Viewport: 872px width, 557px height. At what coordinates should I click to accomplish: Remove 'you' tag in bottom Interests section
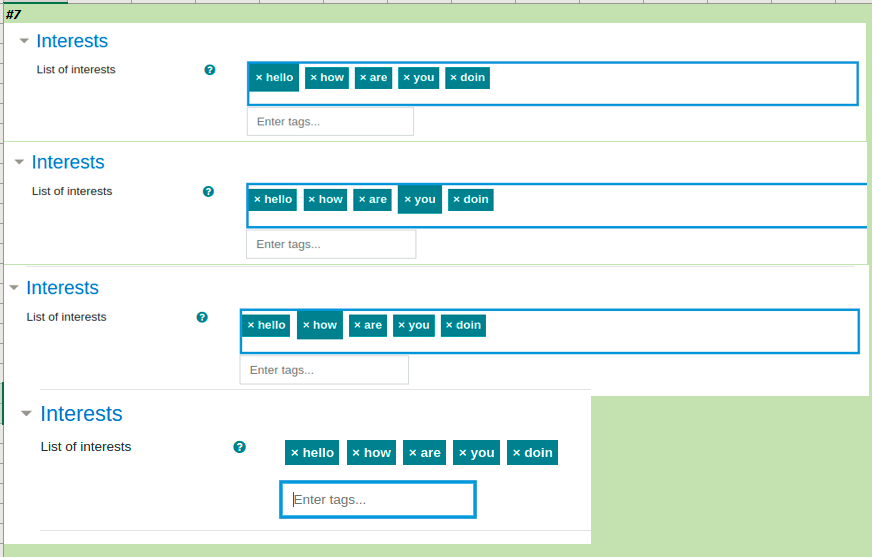click(477, 452)
